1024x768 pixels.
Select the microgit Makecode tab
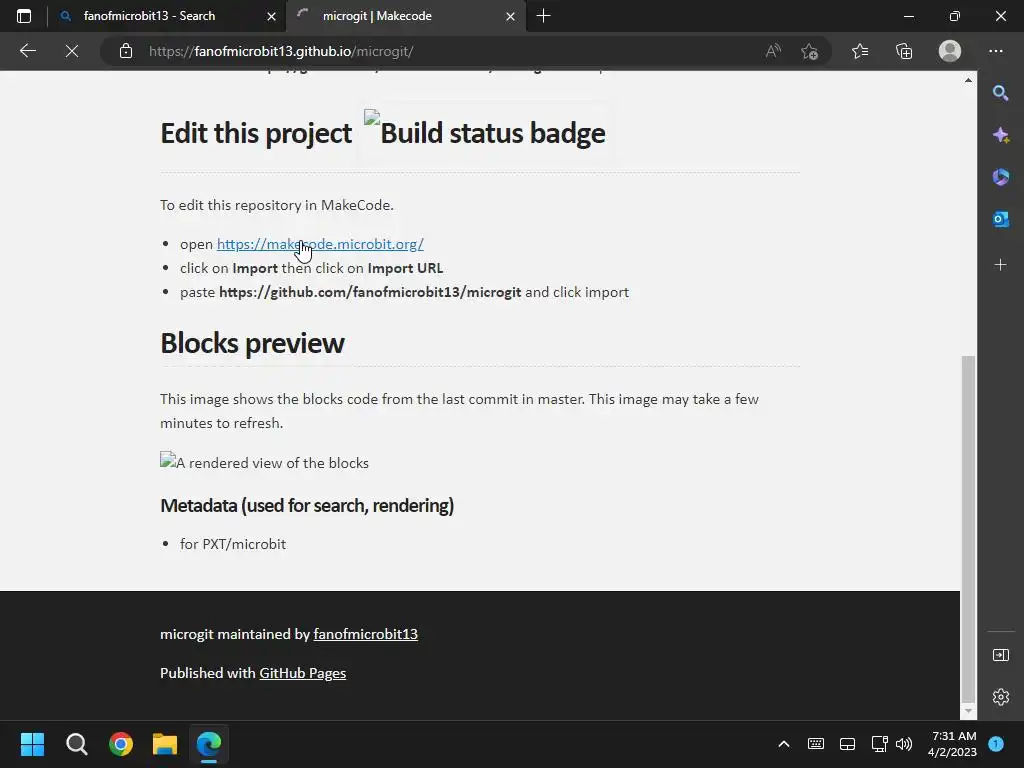(400, 16)
